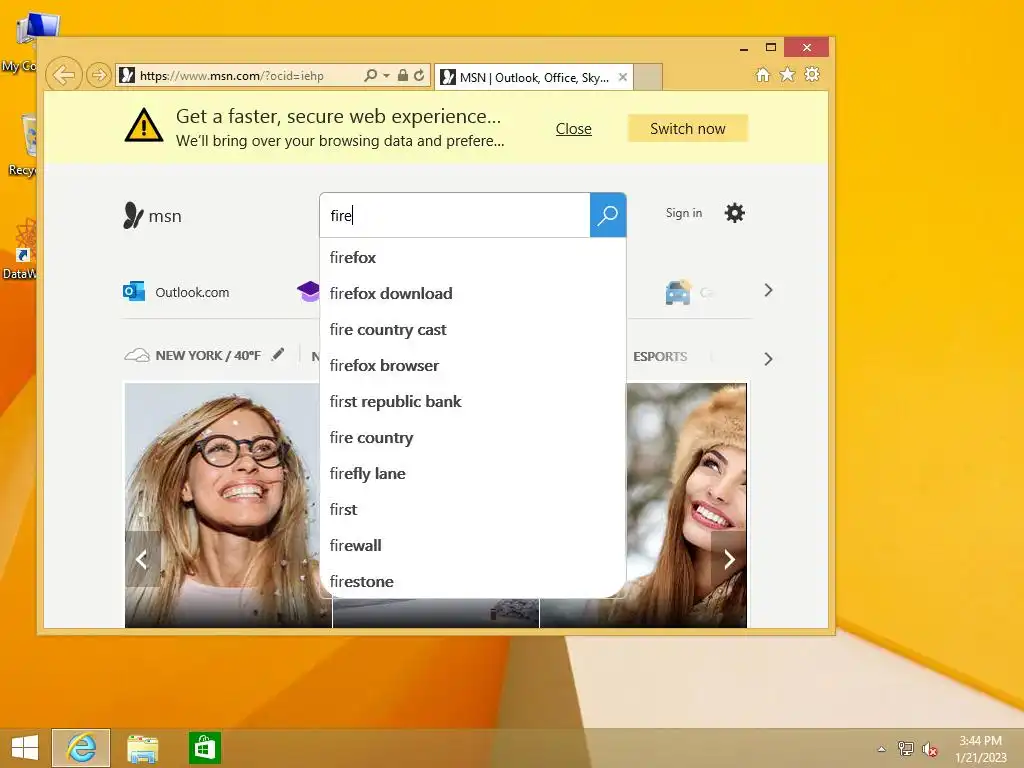Show next carousel slide
The image size is (1024, 768).
coord(729,559)
